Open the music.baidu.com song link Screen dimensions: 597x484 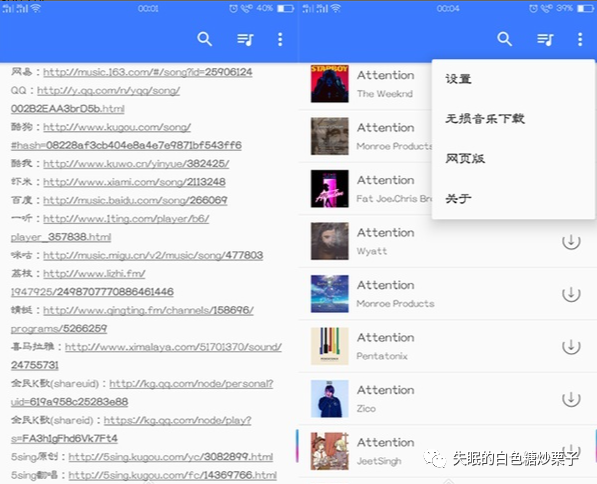coord(135,200)
